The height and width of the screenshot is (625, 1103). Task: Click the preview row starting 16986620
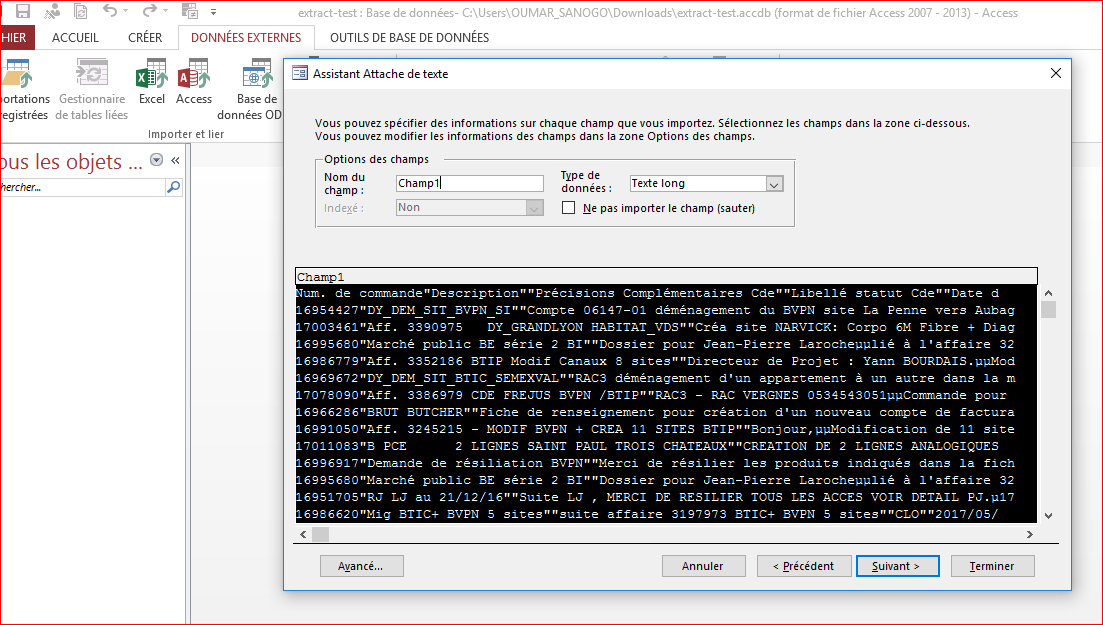pos(666,514)
